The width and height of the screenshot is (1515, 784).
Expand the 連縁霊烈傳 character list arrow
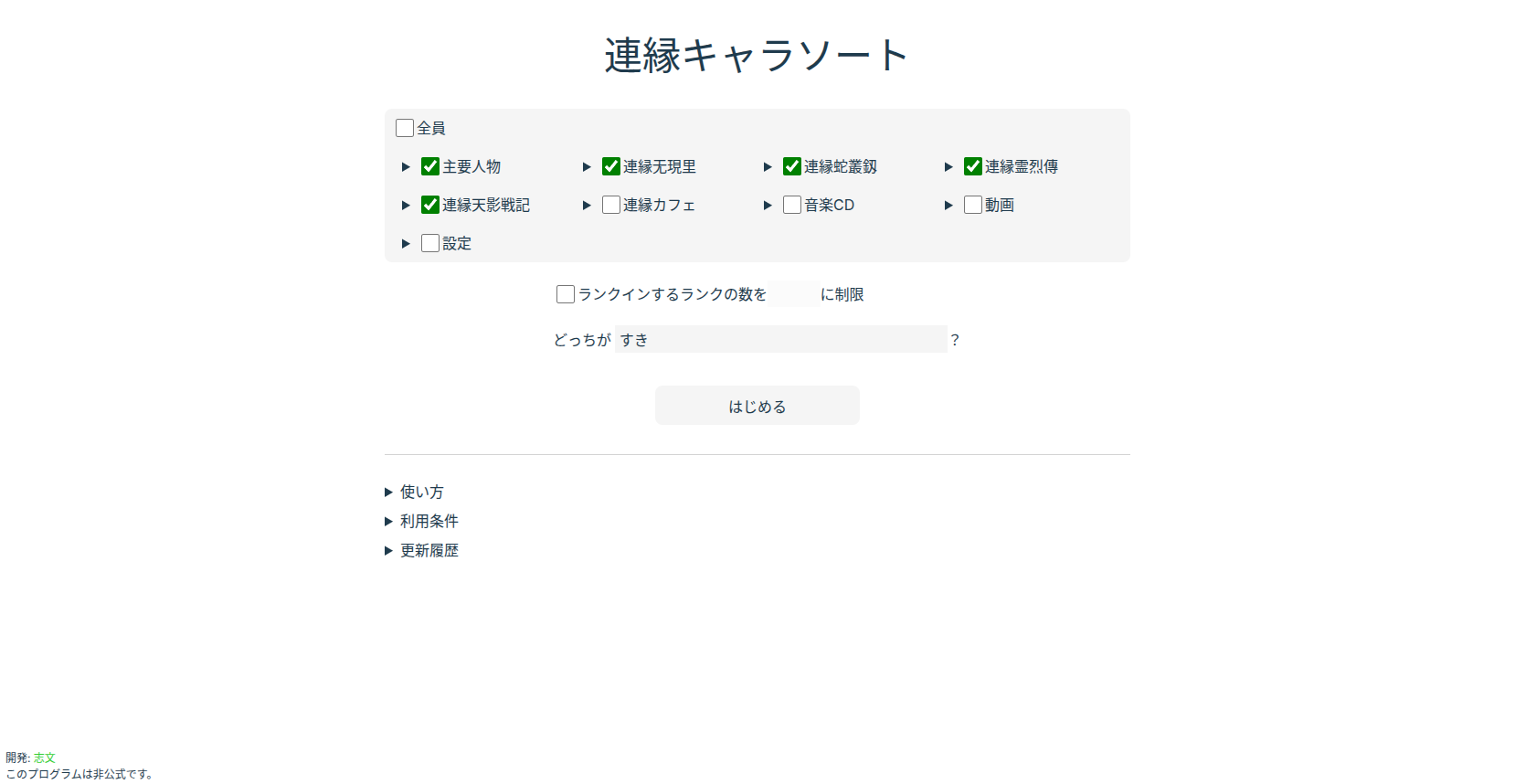coord(948,167)
